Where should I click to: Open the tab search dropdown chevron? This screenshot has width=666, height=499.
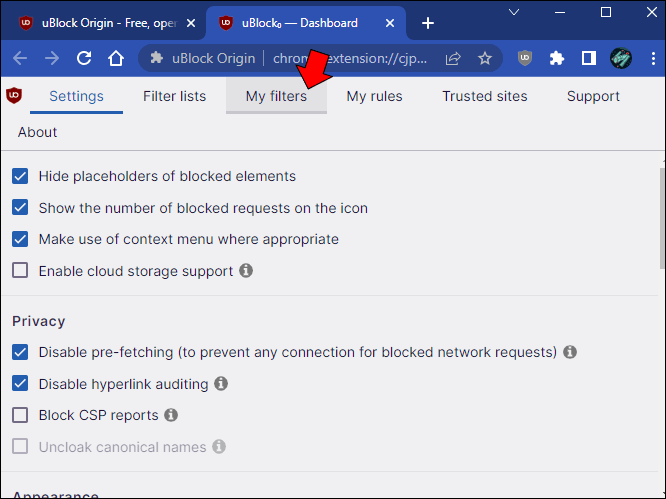point(514,12)
